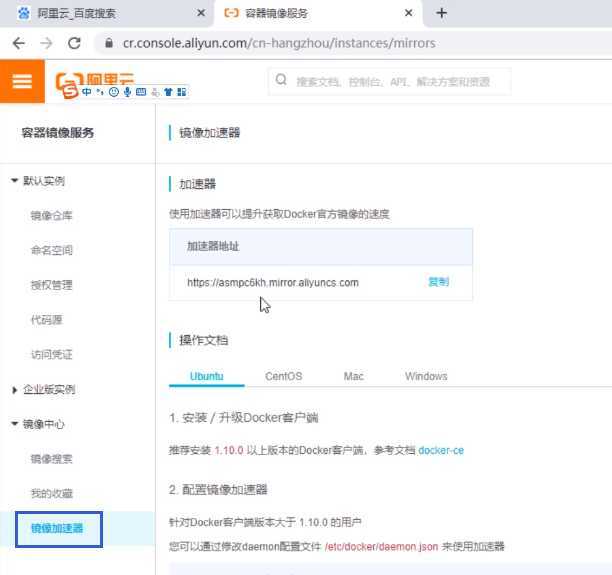612x575 pixels.
Task: Activate Sogou voice input microphone
Action: tap(127, 92)
